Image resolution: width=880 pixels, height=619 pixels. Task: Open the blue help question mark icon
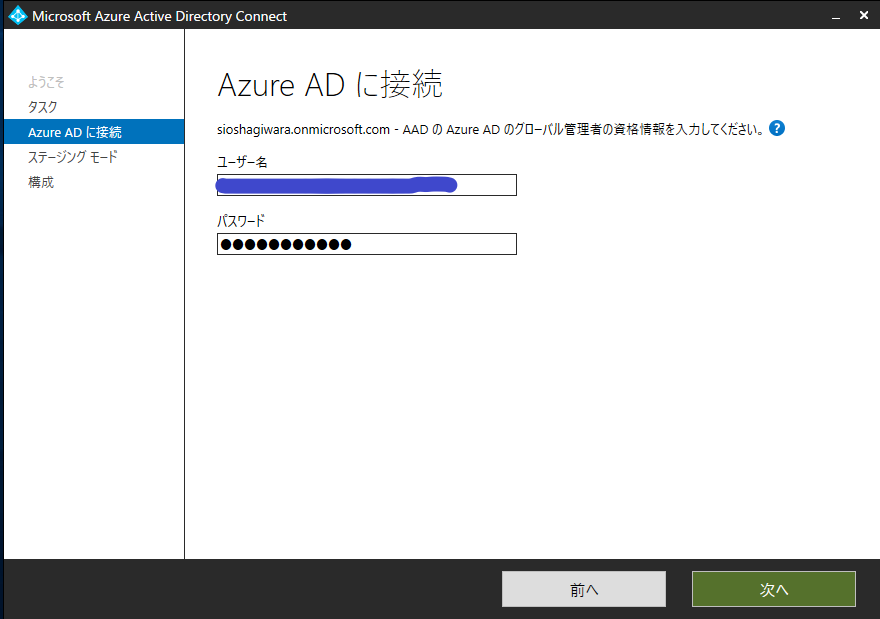coord(777,128)
